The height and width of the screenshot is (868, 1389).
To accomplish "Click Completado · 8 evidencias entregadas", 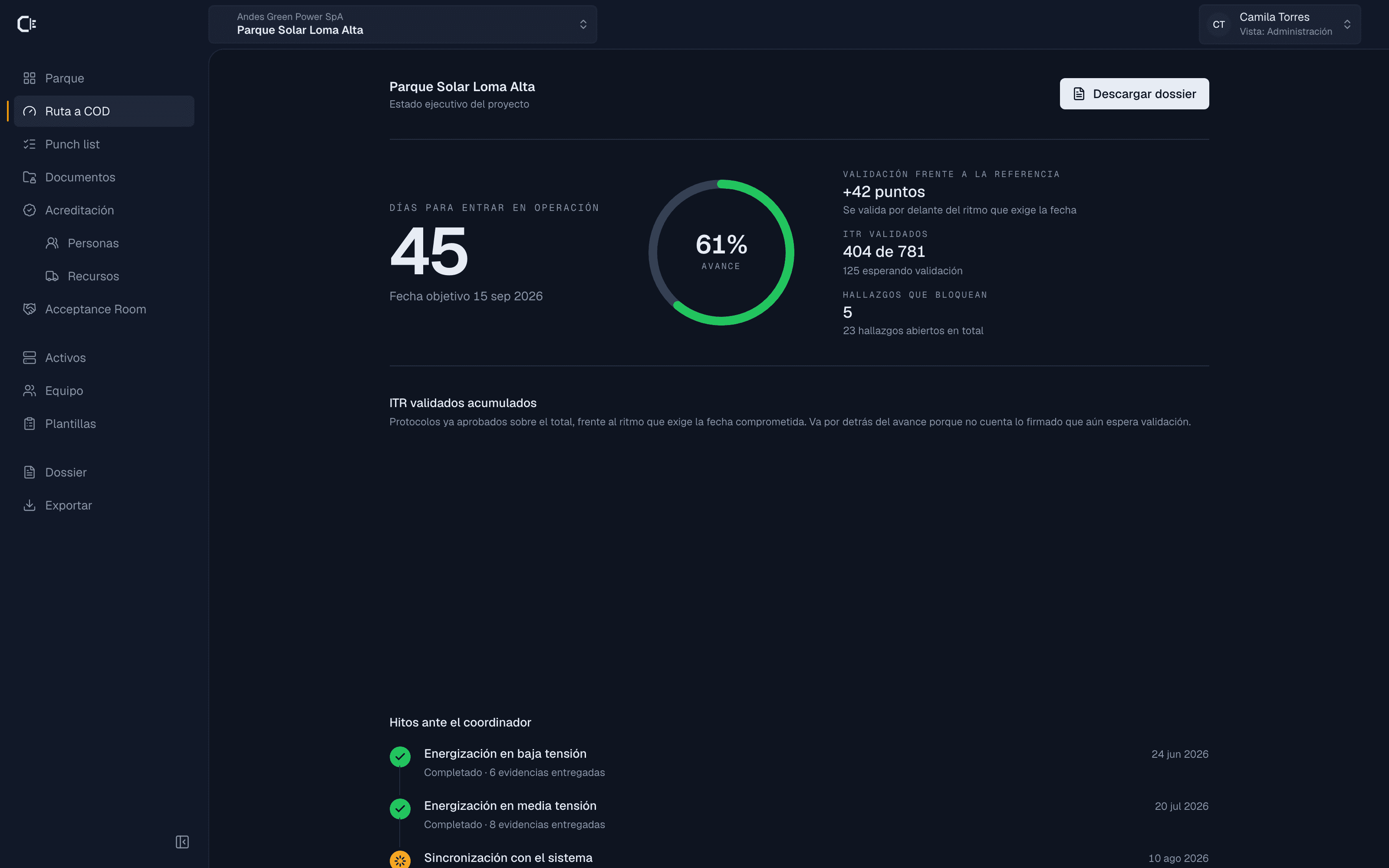I will [514, 825].
